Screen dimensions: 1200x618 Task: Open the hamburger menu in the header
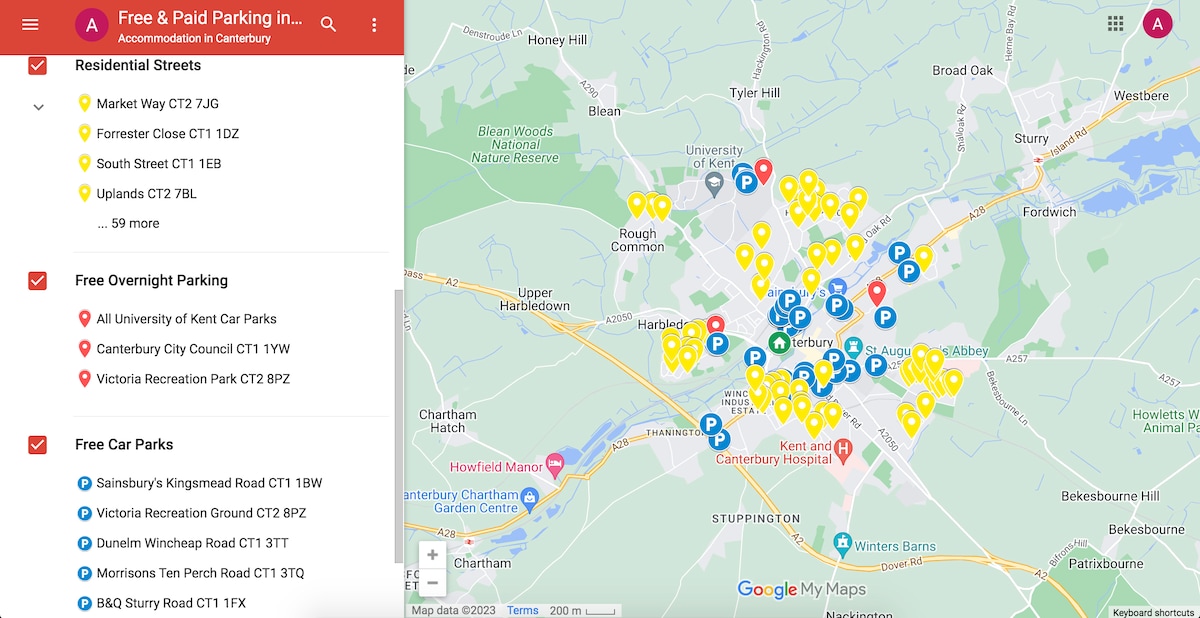pos(30,25)
